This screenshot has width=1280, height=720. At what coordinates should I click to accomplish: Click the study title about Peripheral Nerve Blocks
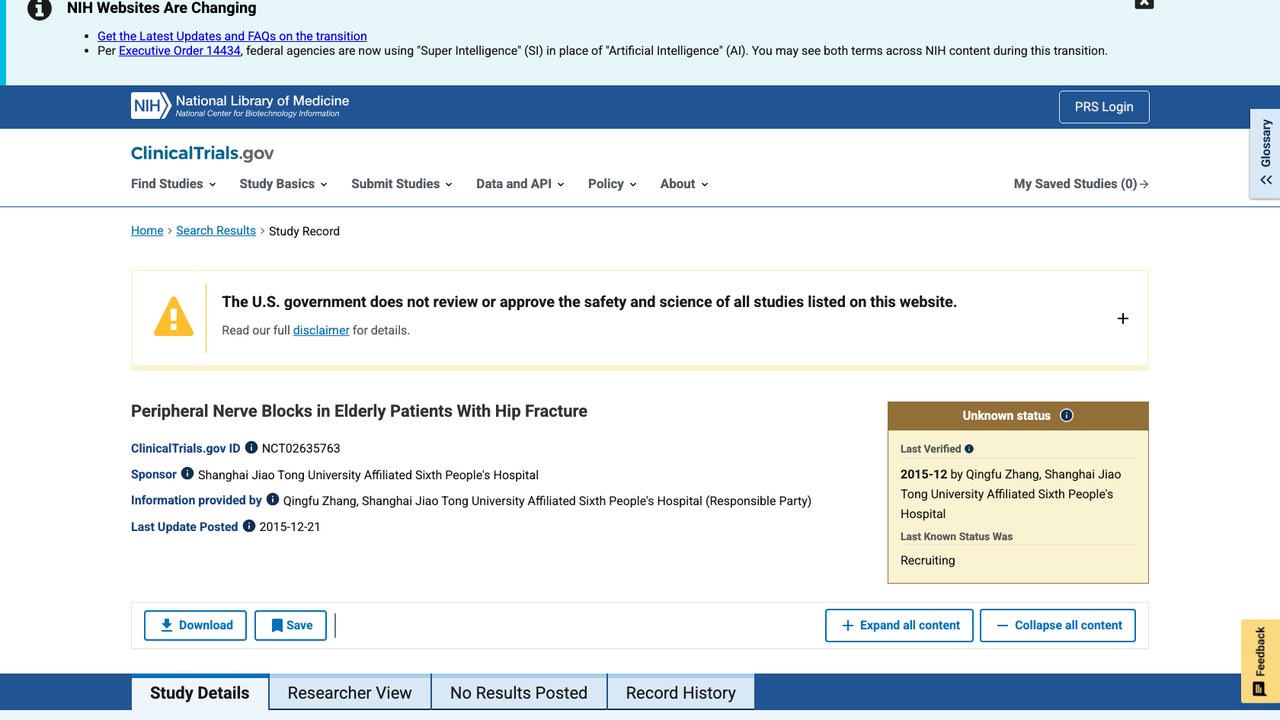(359, 411)
